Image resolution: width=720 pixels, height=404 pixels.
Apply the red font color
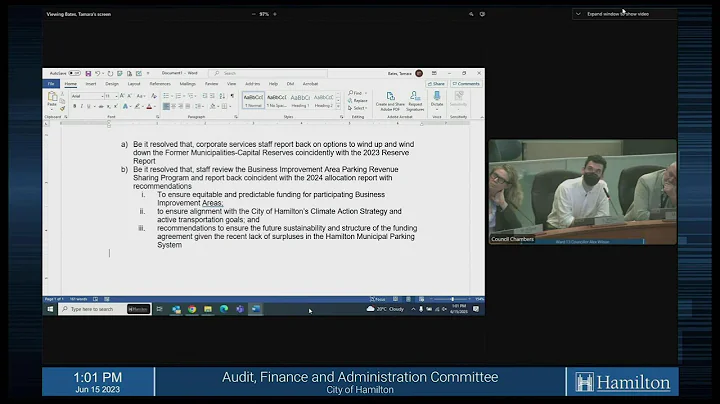pos(149,107)
